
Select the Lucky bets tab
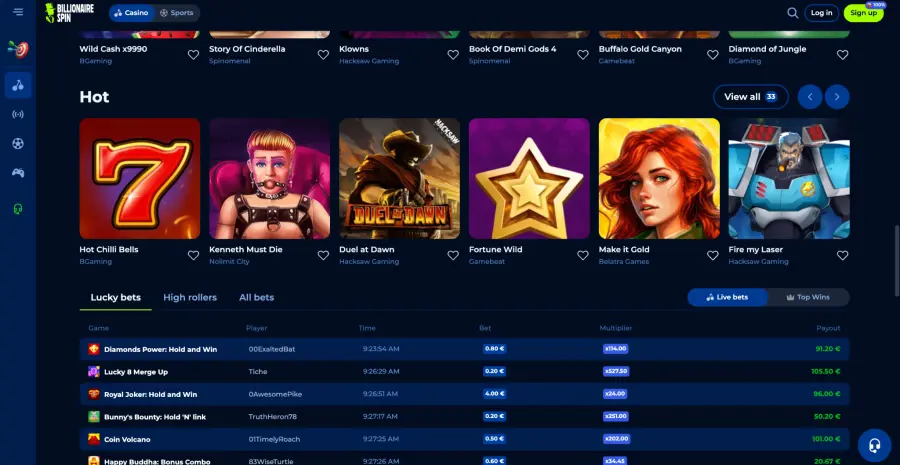click(x=115, y=297)
